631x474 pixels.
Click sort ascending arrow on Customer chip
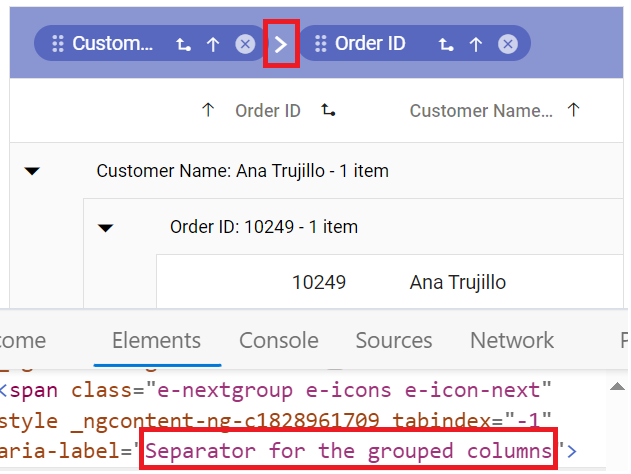[x=213, y=44]
